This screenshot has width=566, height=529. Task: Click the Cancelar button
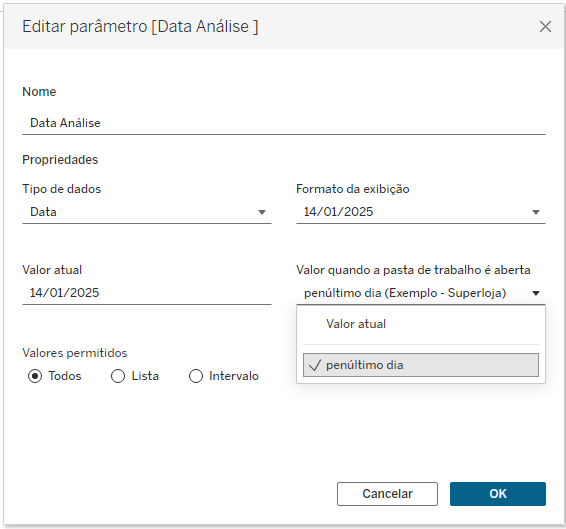pyautogui.click(x=387, y=494)
